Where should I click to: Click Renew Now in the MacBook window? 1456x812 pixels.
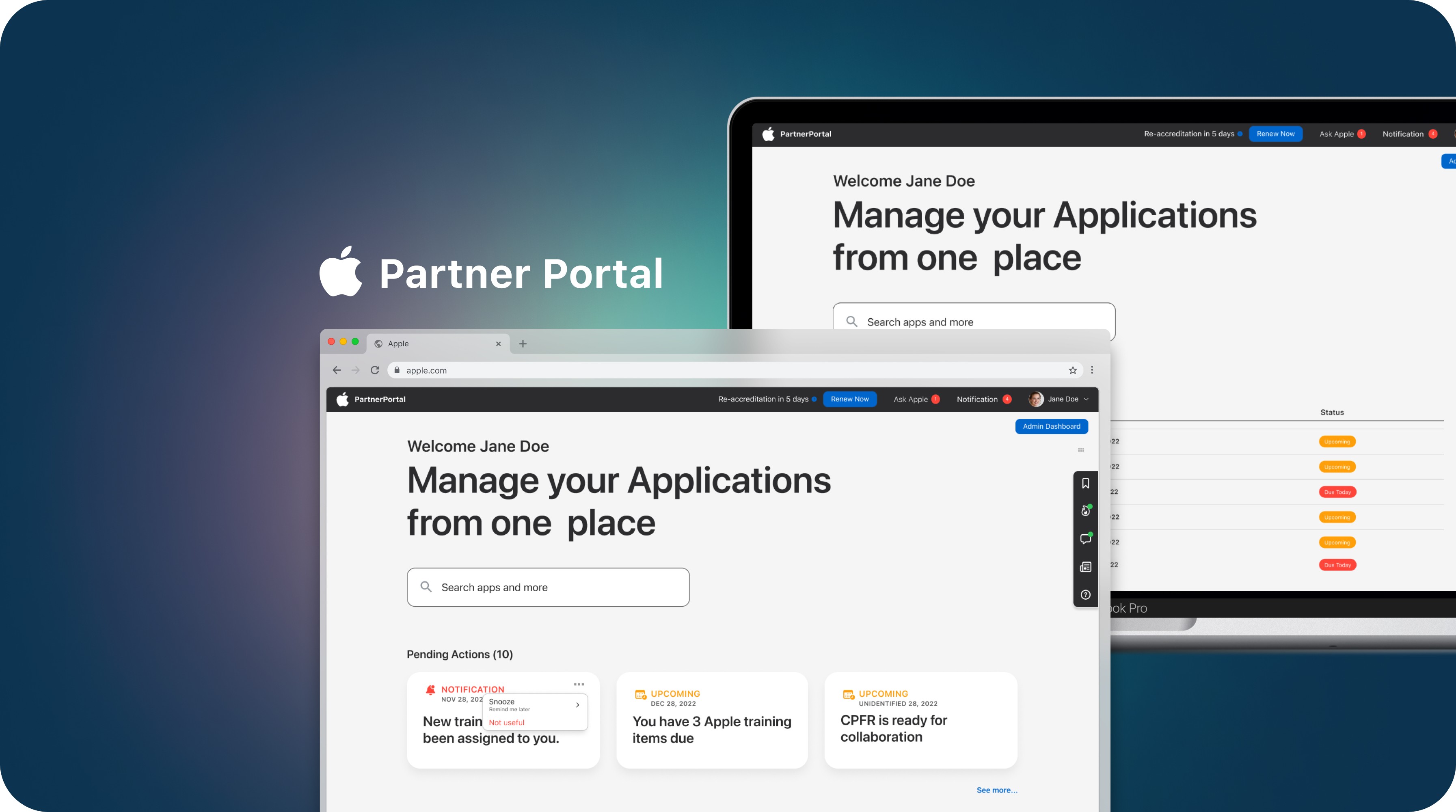click(1275, 134)
